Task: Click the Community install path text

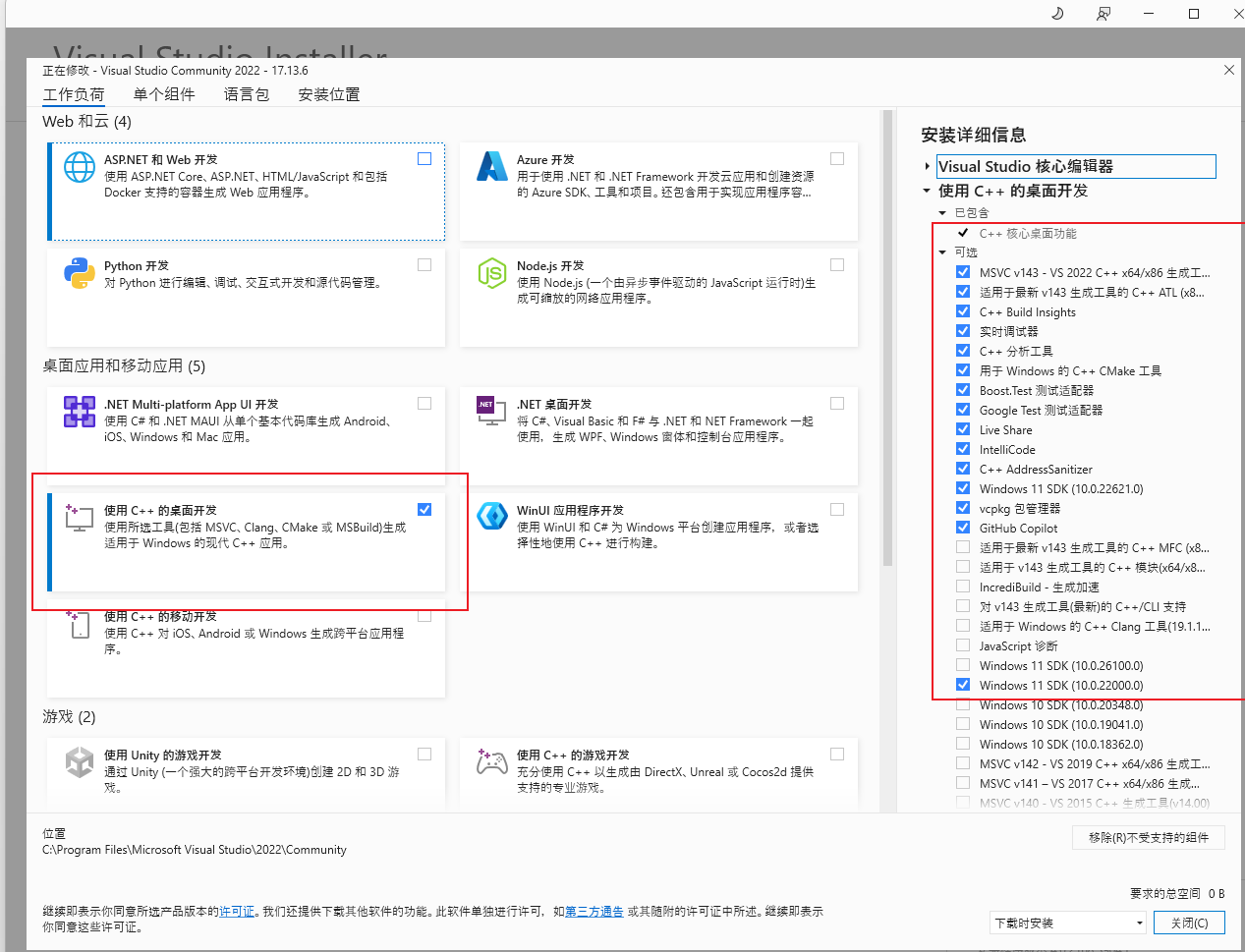Action: pyautogui.click(x=195, y=850)
